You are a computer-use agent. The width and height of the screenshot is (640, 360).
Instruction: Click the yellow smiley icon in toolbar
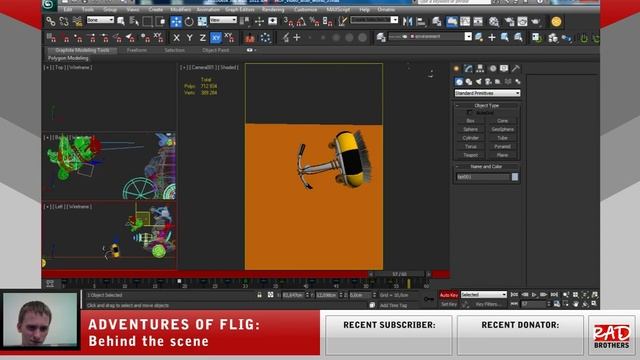(556, 21)
